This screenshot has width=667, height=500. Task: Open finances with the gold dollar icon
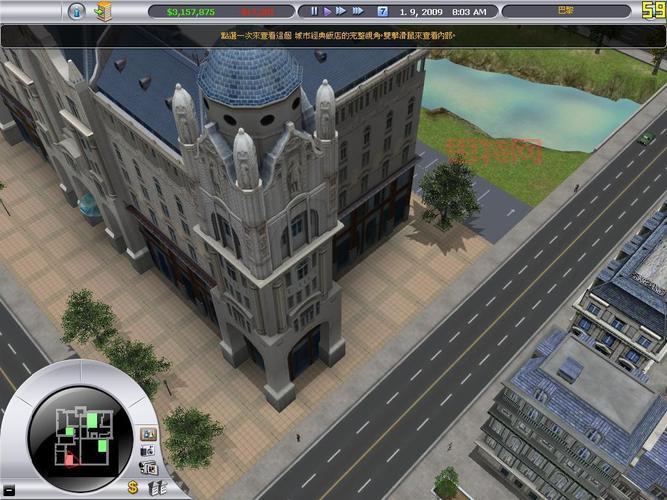point(132,488)
